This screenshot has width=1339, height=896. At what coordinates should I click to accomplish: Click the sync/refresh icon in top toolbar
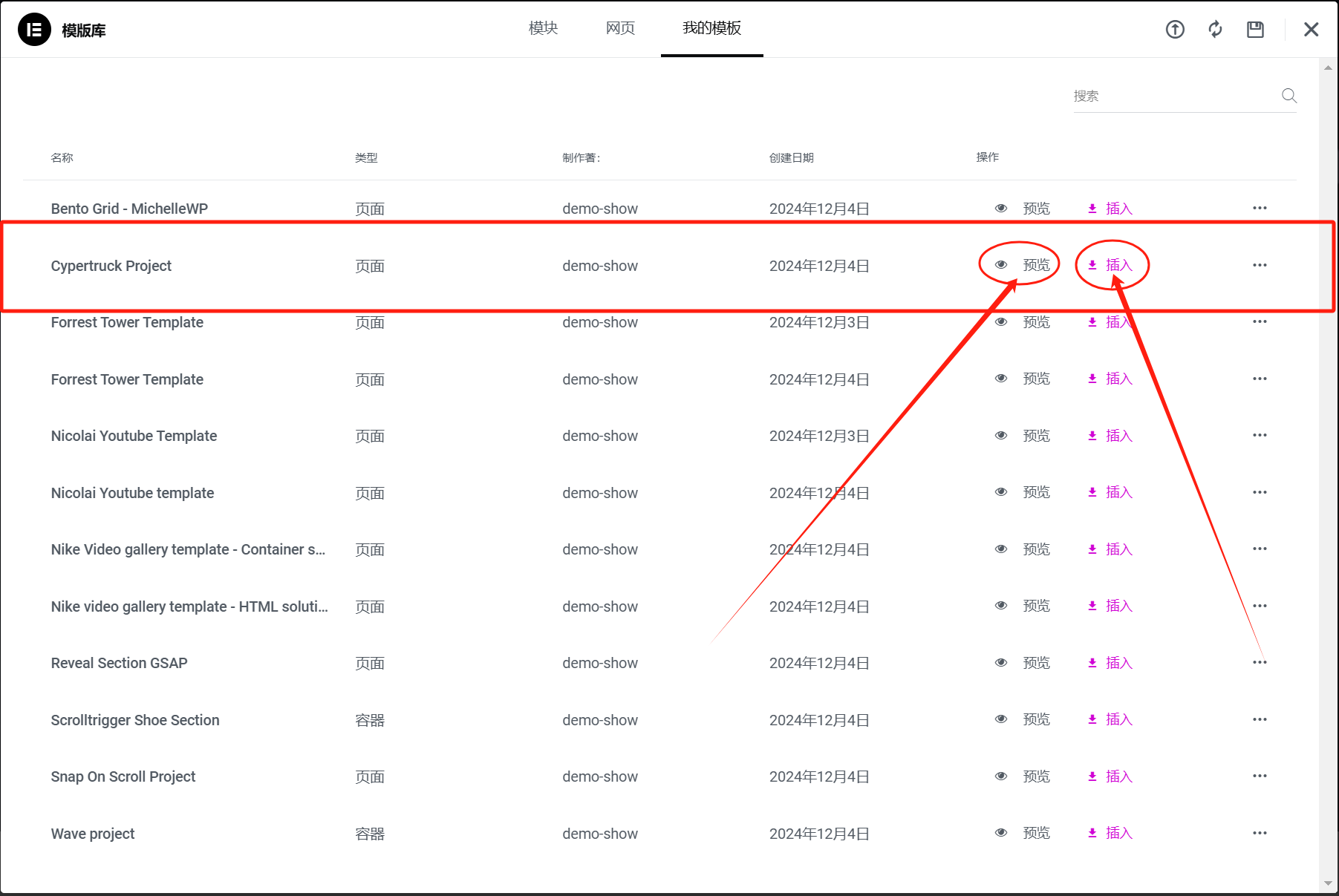(x=1215, y=29)
